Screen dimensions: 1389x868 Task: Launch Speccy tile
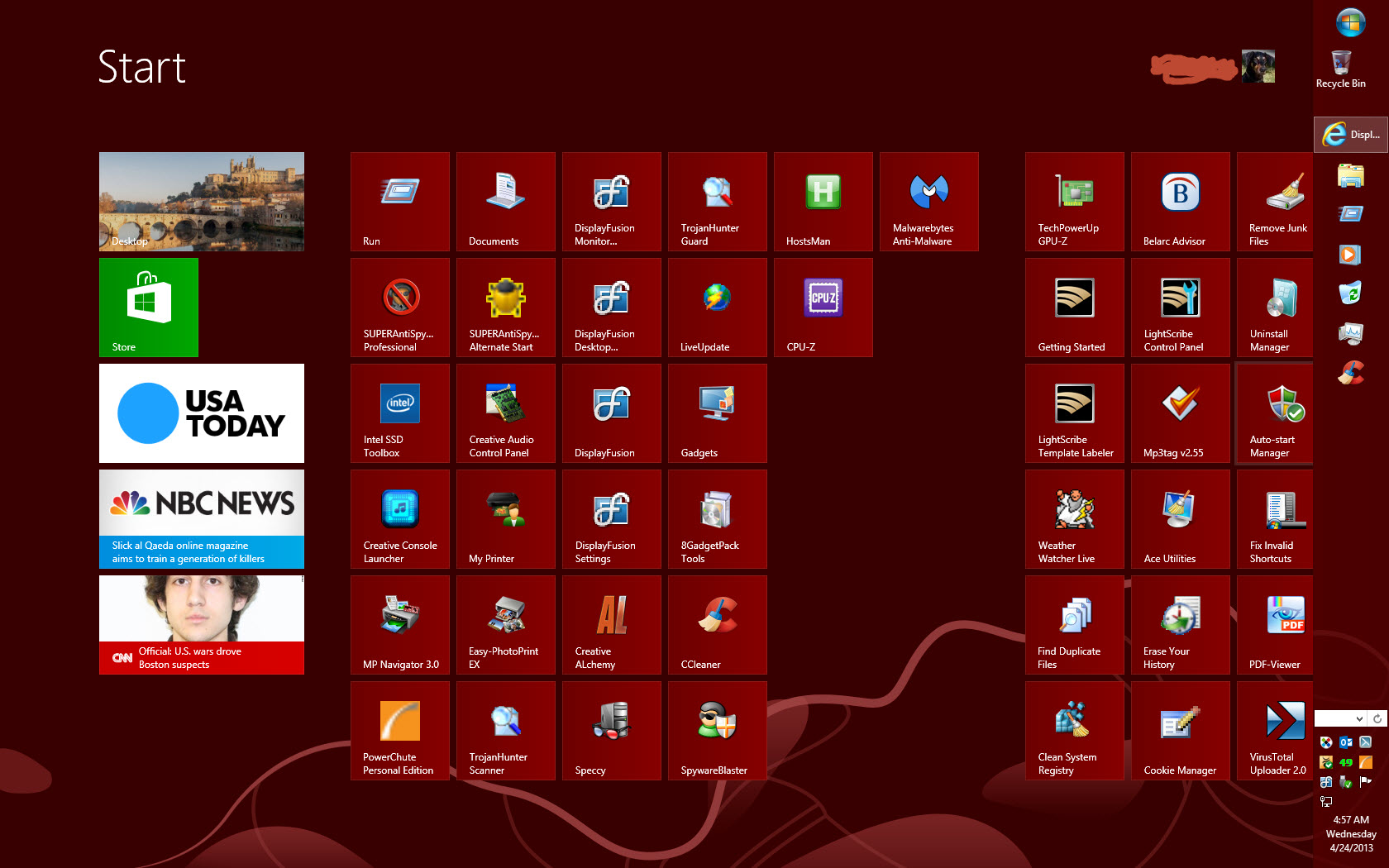[x=611, y=731]
